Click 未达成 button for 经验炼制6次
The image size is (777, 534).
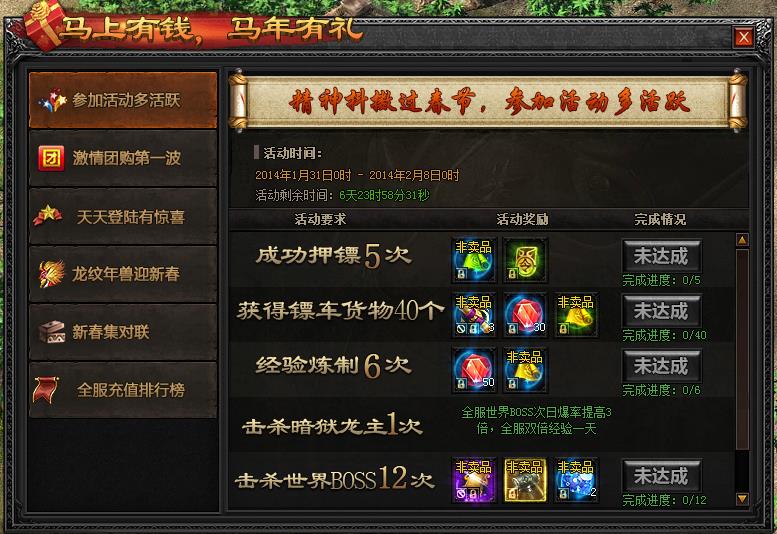tap(662, 366)
